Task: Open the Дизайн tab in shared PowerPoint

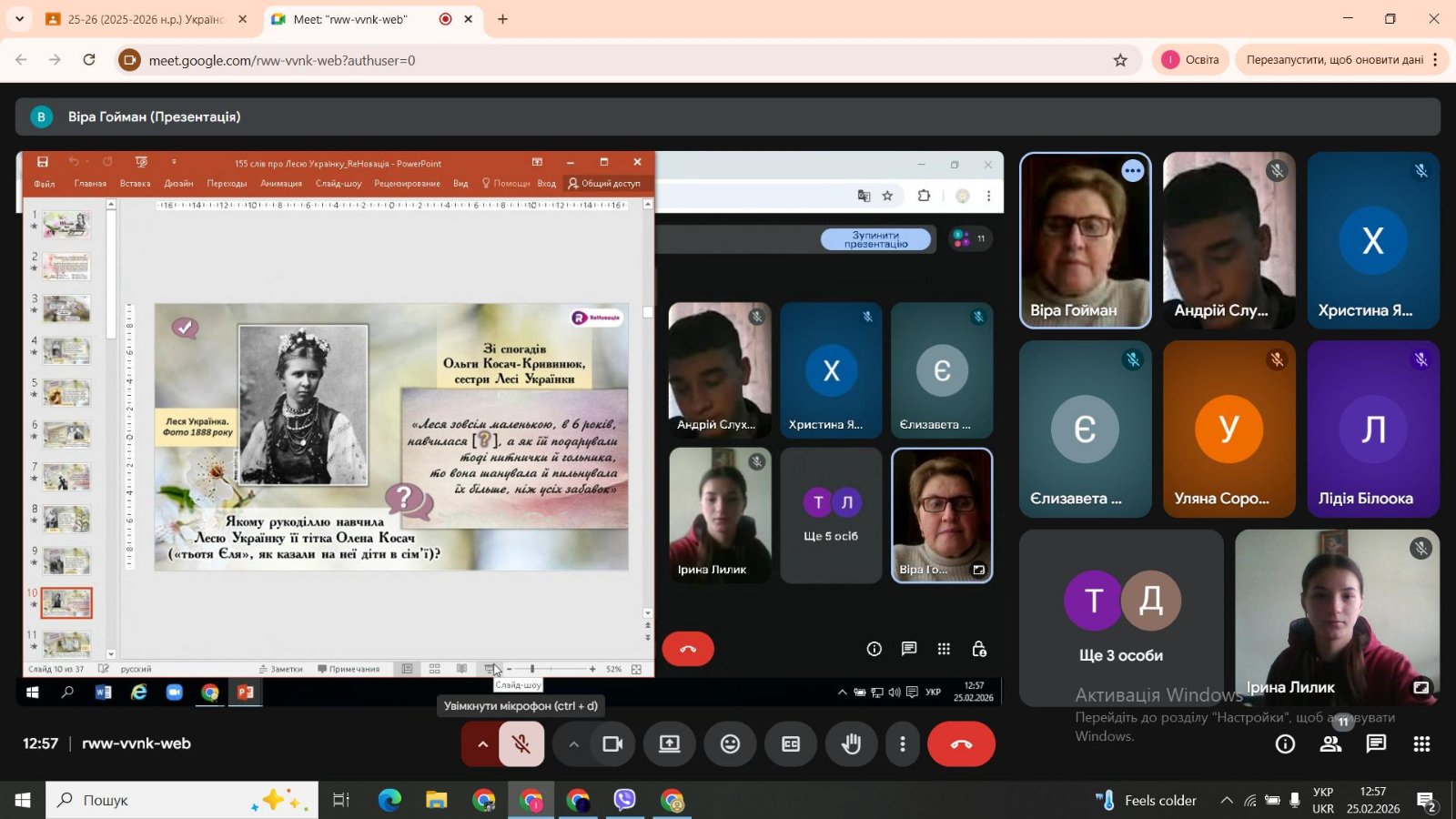Action: tap(178, 184)
